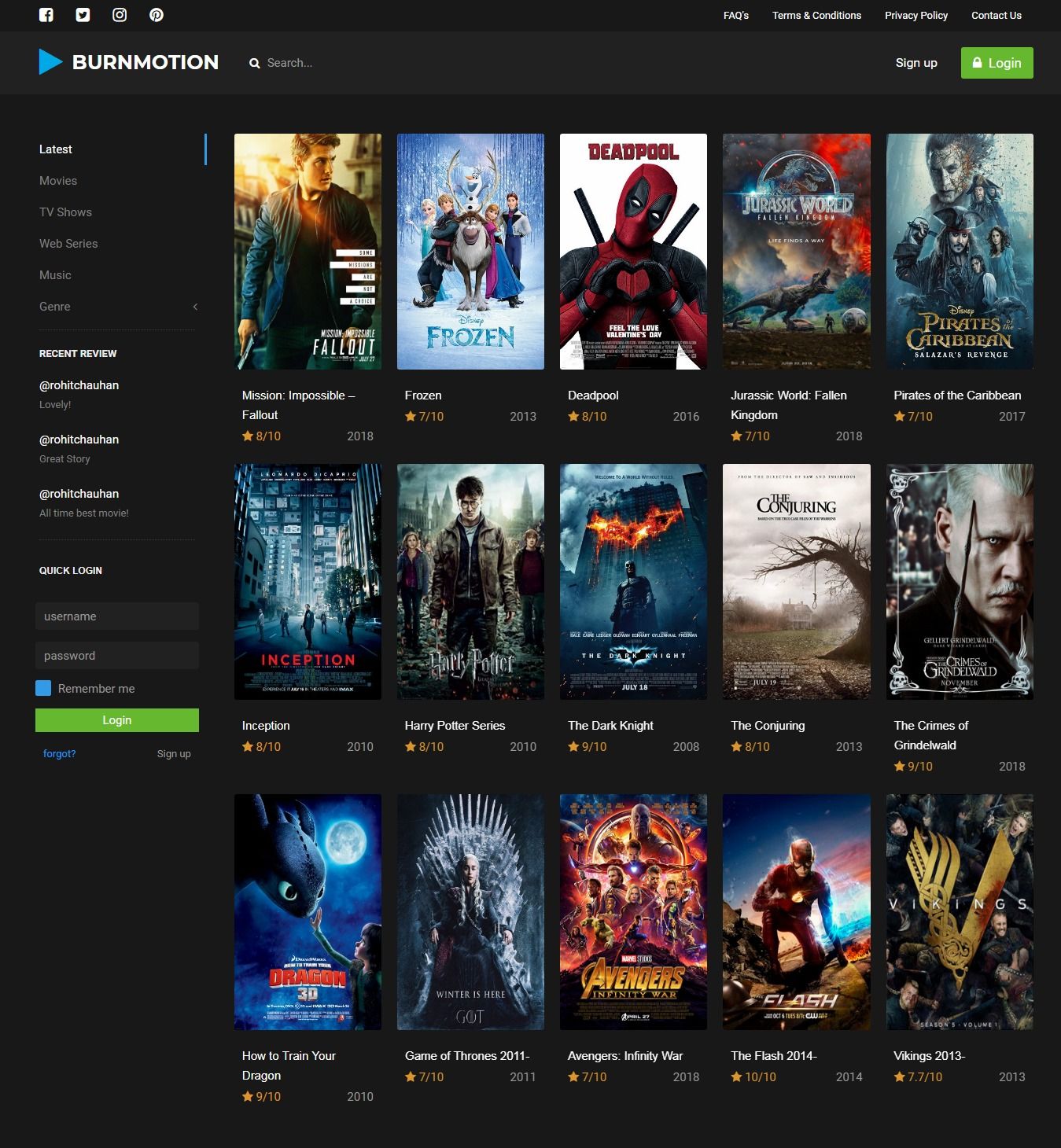This screenshot has height=1148, width=1061.
Task: Open the FAQ's link
Action: click(x=736, y=15)
